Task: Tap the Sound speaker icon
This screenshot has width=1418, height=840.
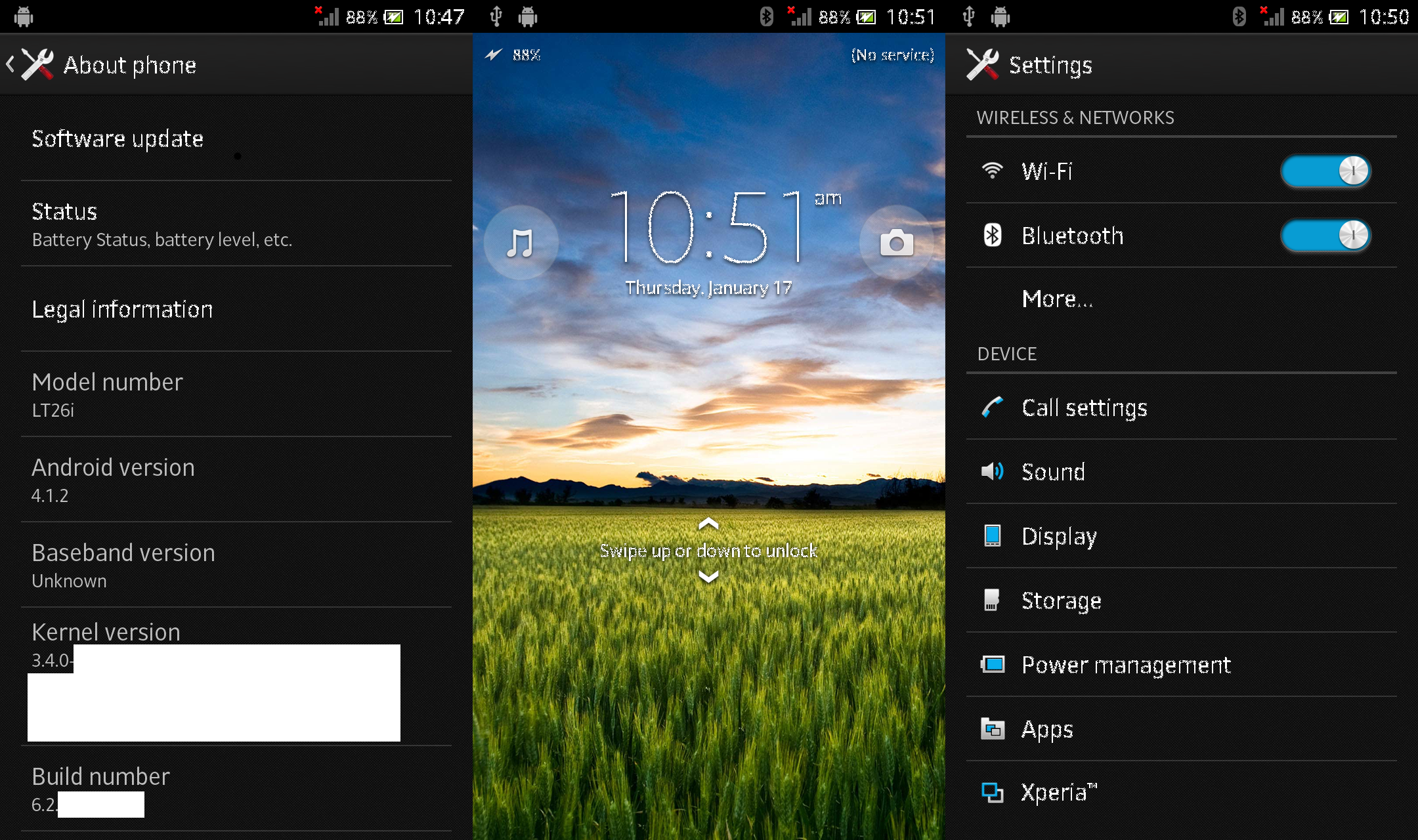Action: [x=992, y=471]
